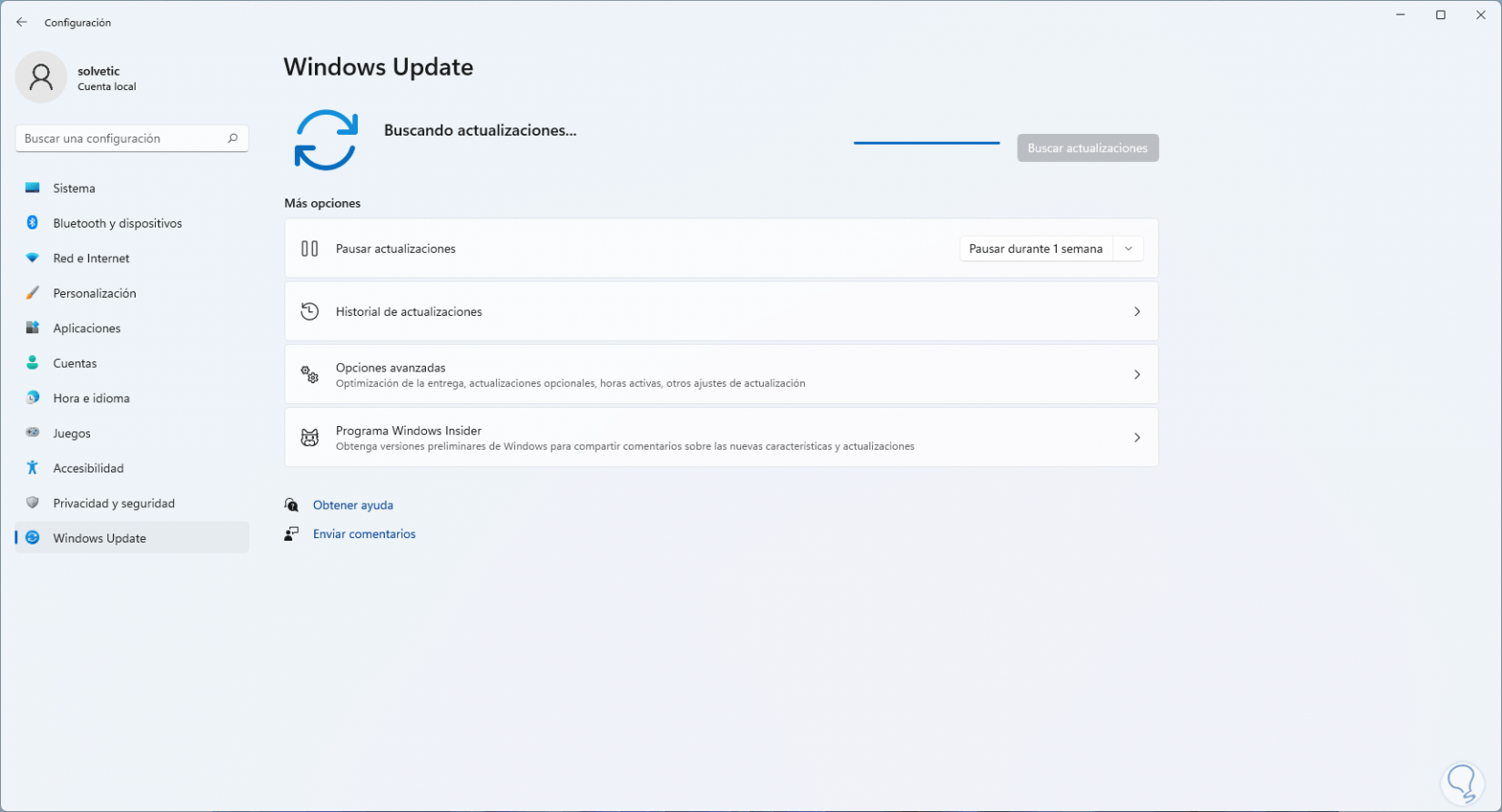Go to Bluetooth y dispositivos
This screenshot has height=812, width=1502.
[132, 223]
